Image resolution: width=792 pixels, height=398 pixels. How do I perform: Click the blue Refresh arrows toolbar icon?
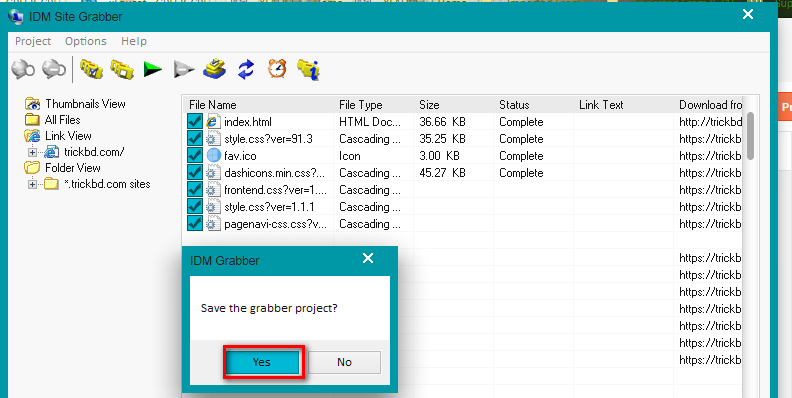point(246,69)
